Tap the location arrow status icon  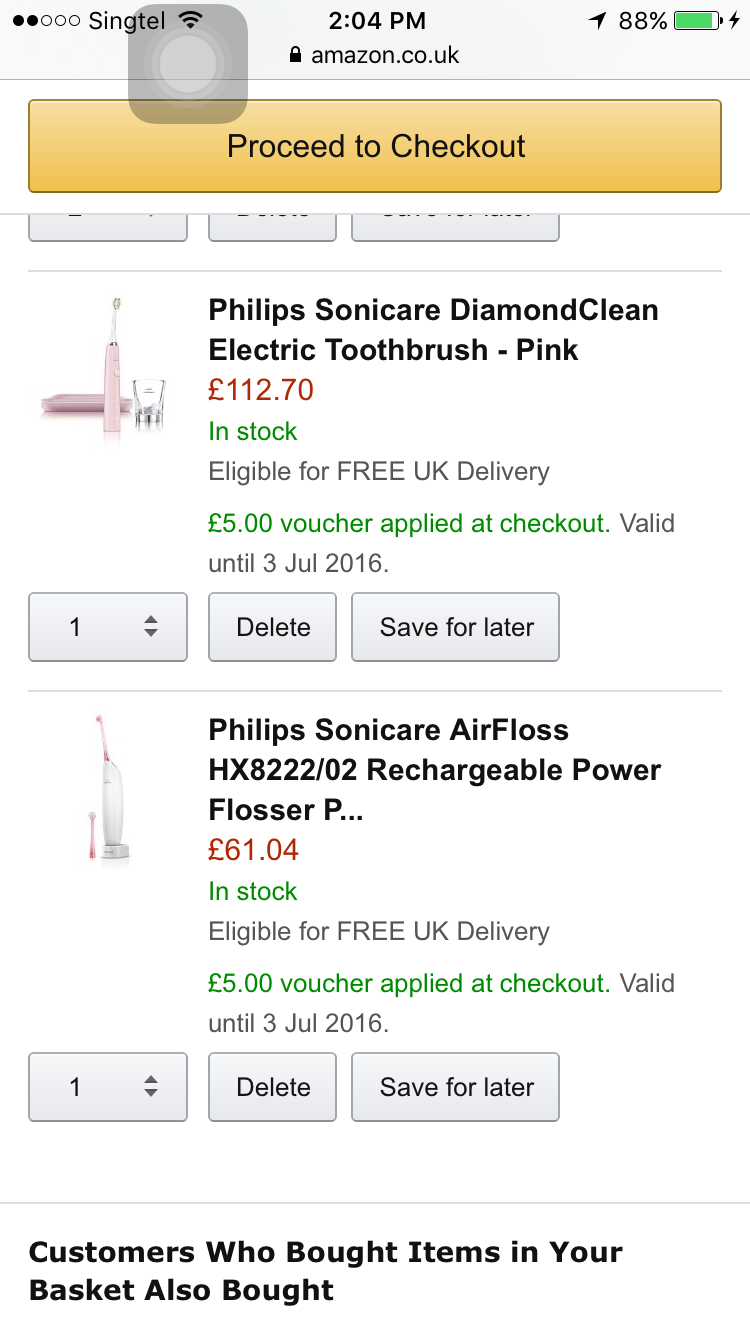pos(597,20)
